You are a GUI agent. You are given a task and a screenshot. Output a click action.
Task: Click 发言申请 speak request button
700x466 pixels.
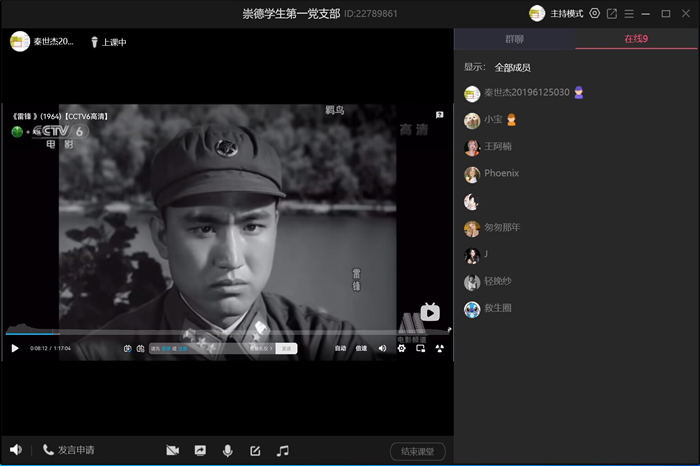68,450
